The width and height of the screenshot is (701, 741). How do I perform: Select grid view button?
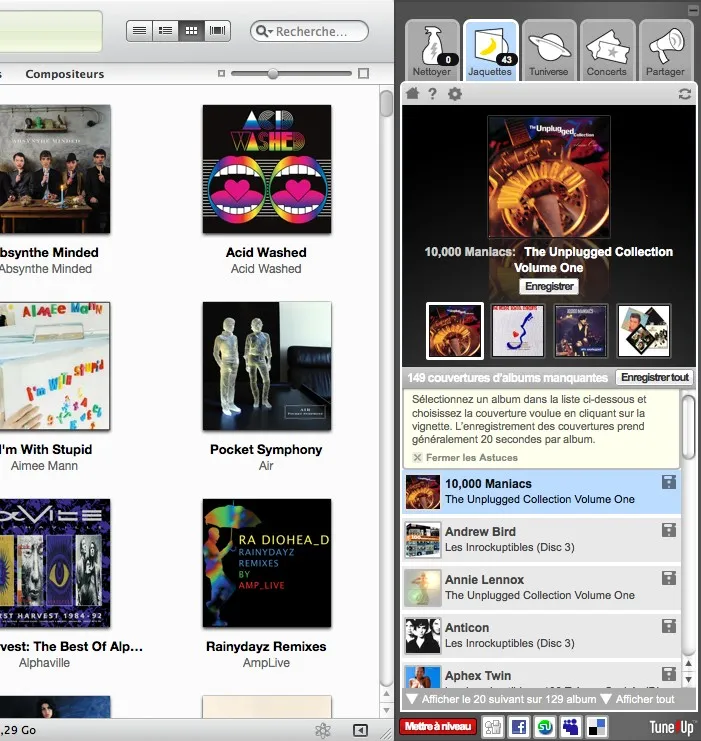(x=191, y=31)
